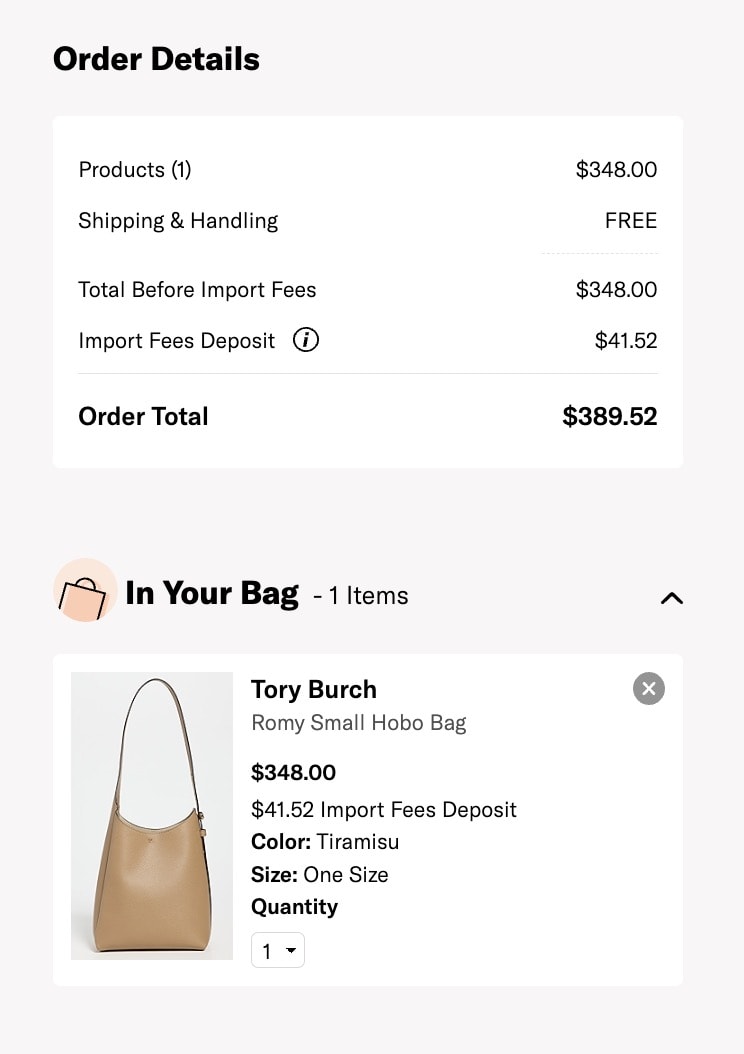Viewport: 744px width, 1054px height.
Task: Click the item's $41.52 Import Fees Deposit text
Action: tap(384, 809)
